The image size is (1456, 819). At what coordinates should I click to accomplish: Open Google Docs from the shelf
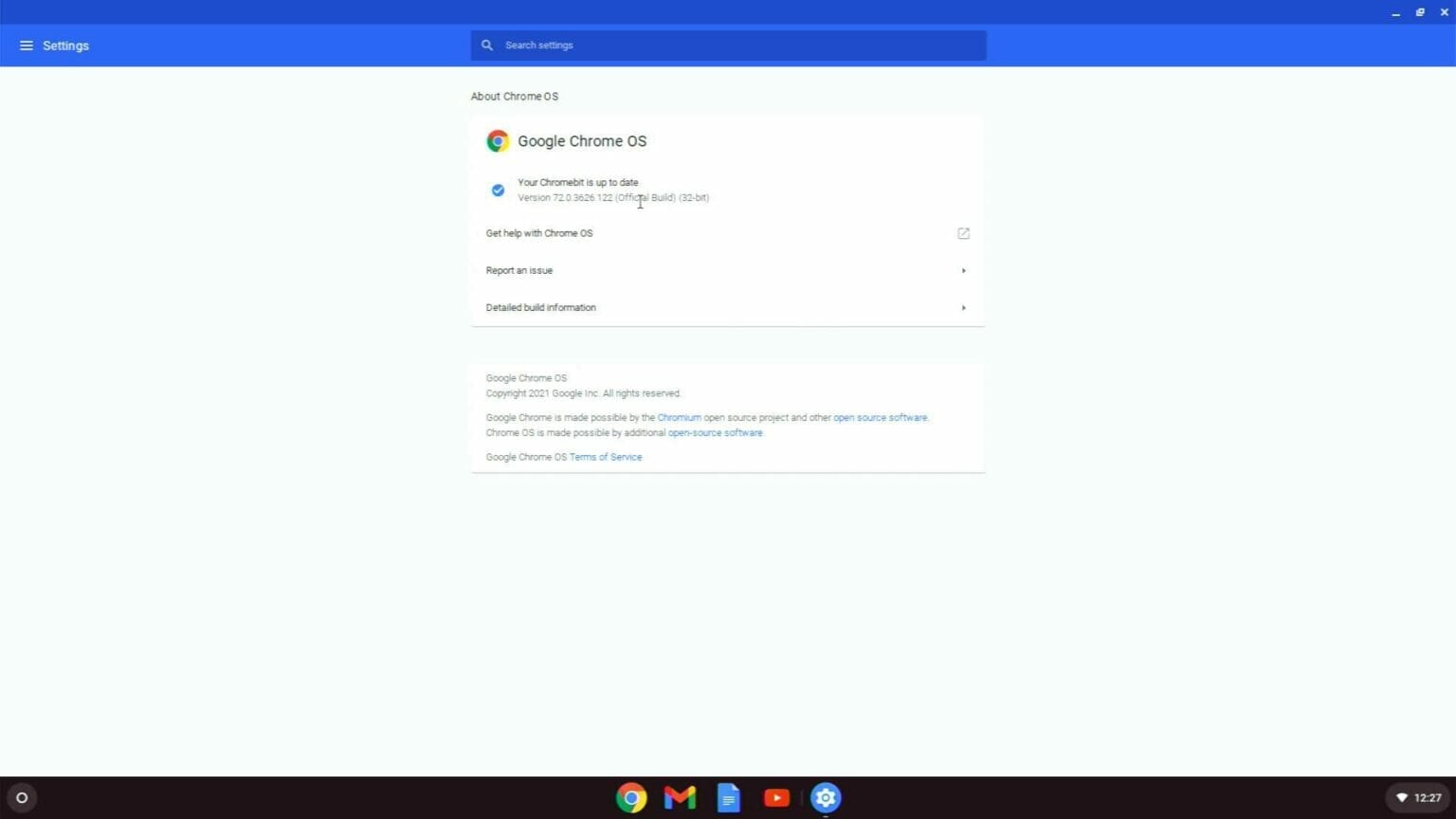tap(728, 797)
